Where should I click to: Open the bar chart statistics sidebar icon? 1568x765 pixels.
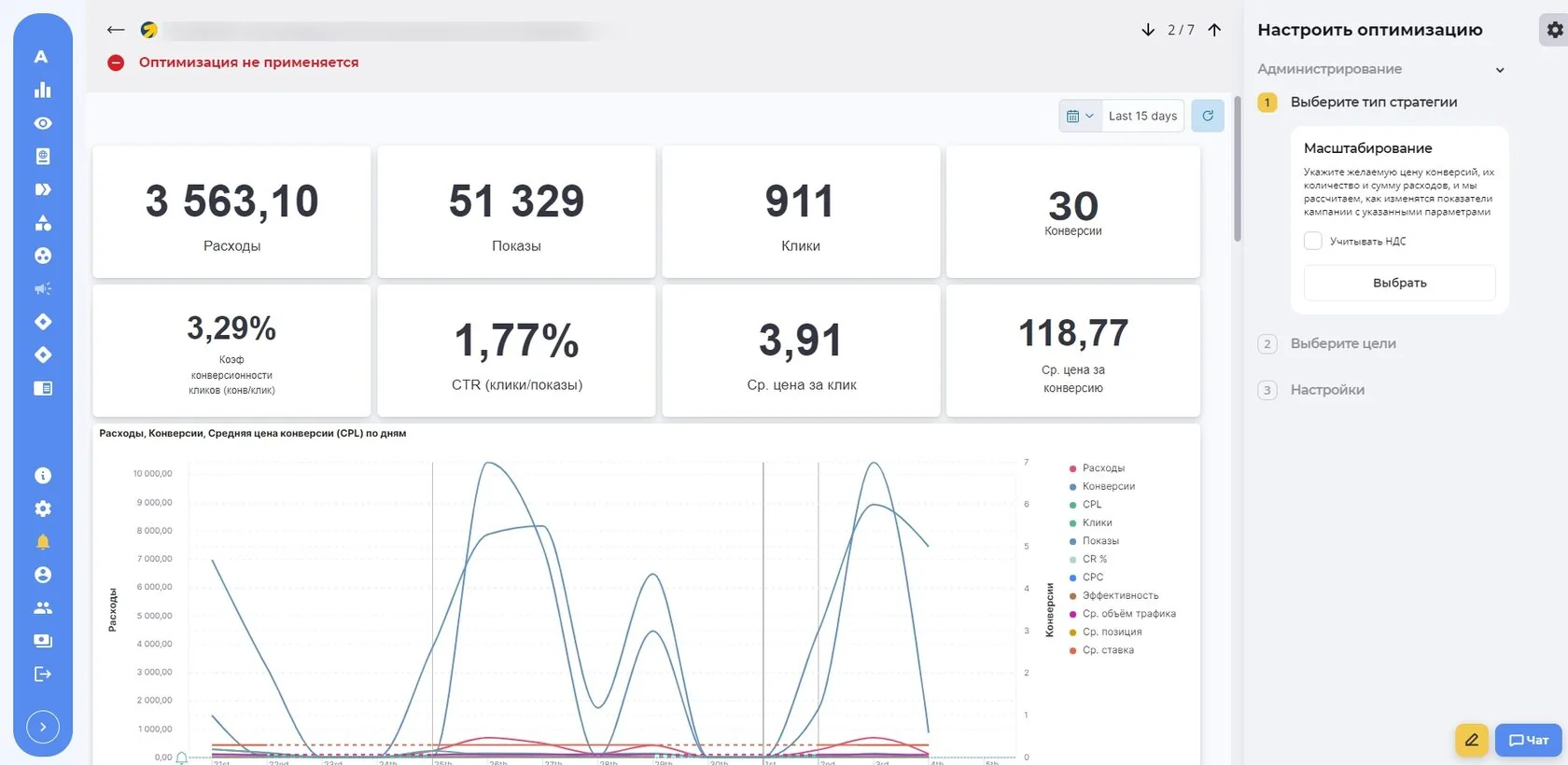(43, 90)
